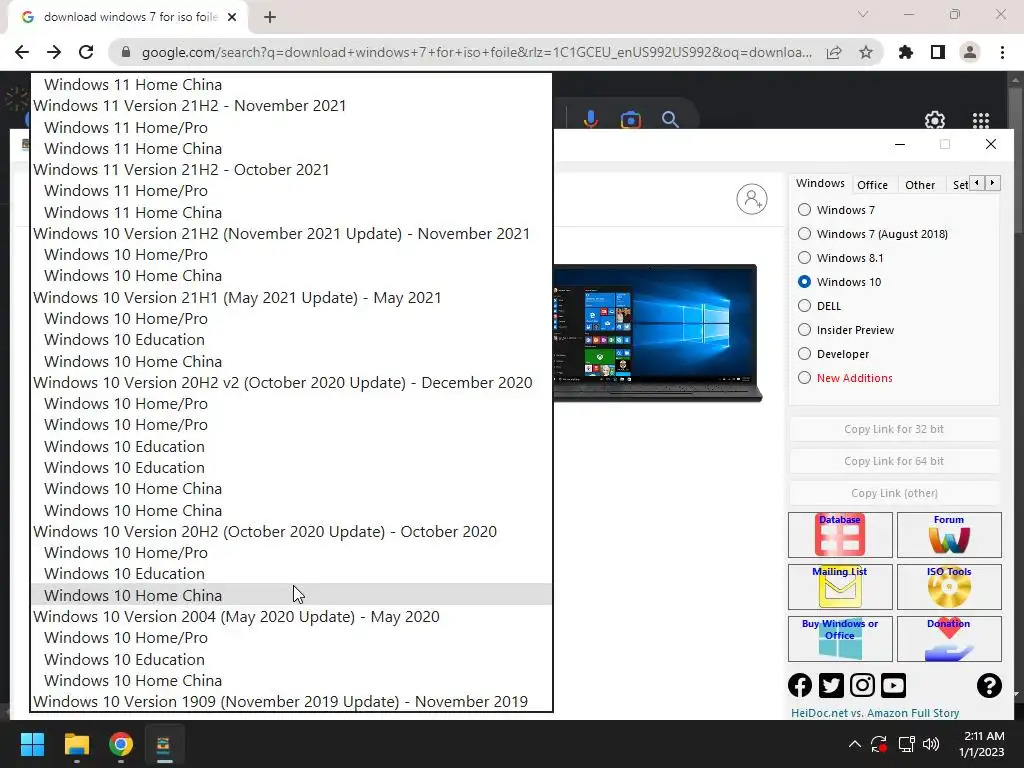The width and height of the screenshot is (1024, 768).
Task: Switch to the Set tab
Action: point(960,185)
